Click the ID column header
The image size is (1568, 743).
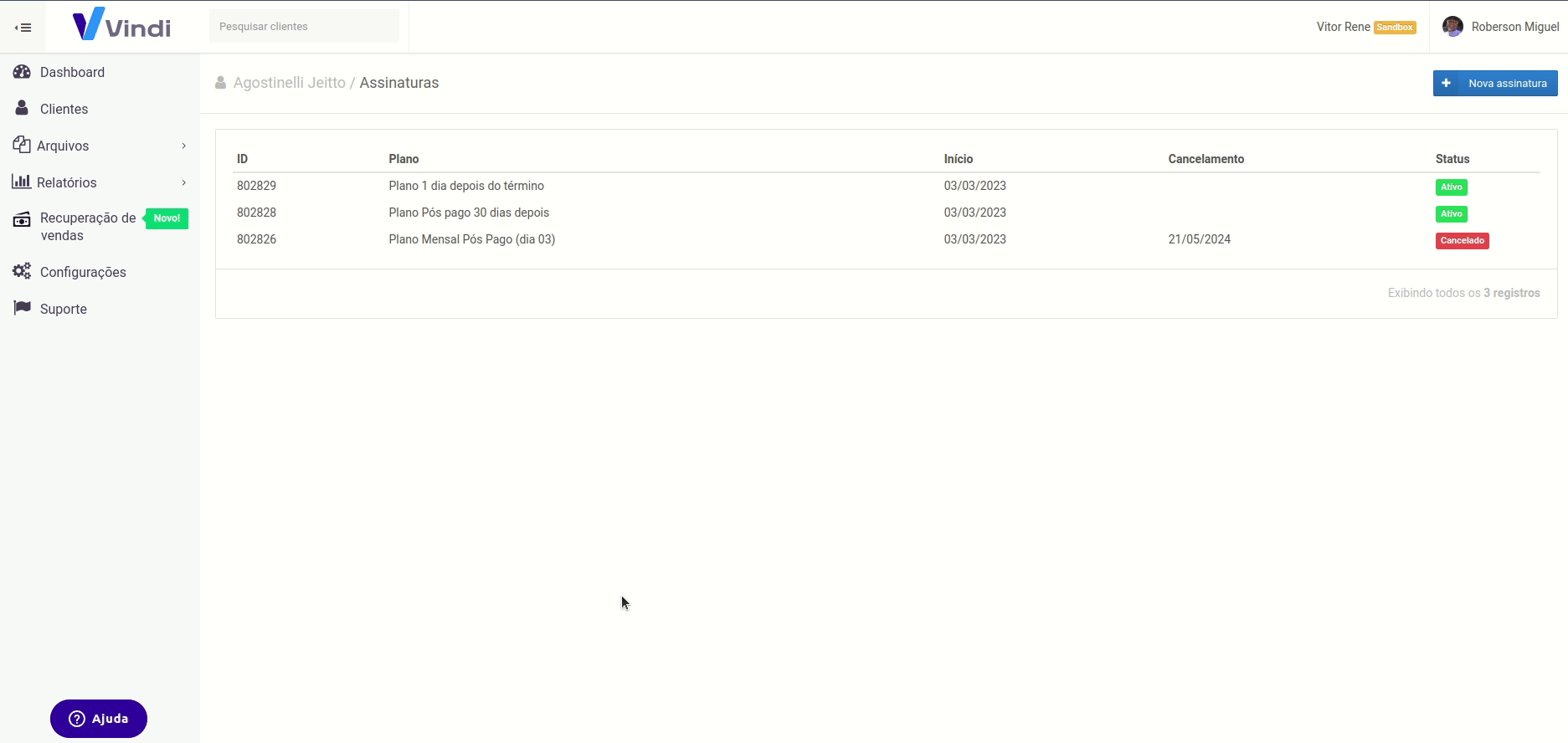pos(242,159)
